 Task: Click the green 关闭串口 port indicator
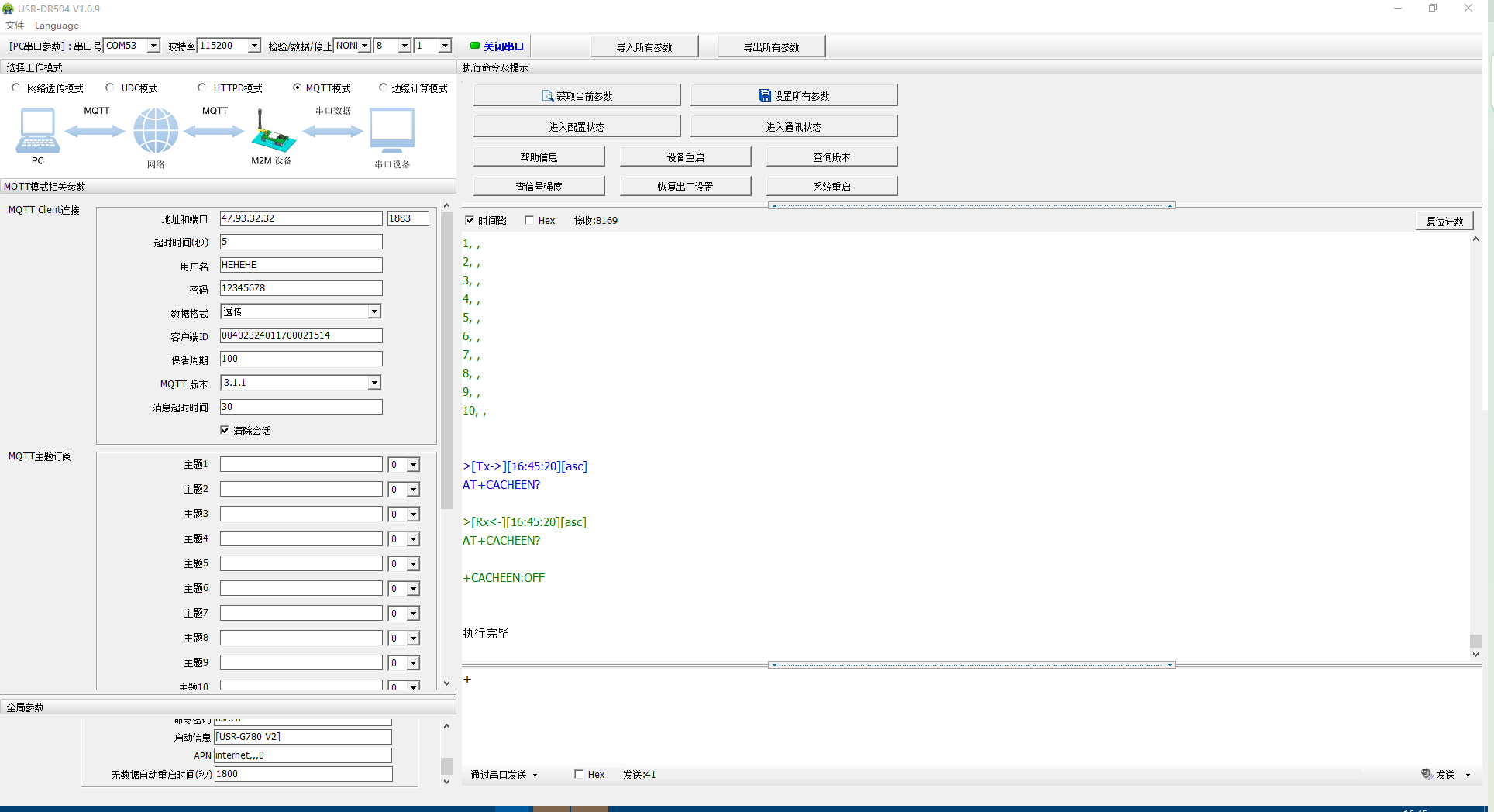pos(475,46)
